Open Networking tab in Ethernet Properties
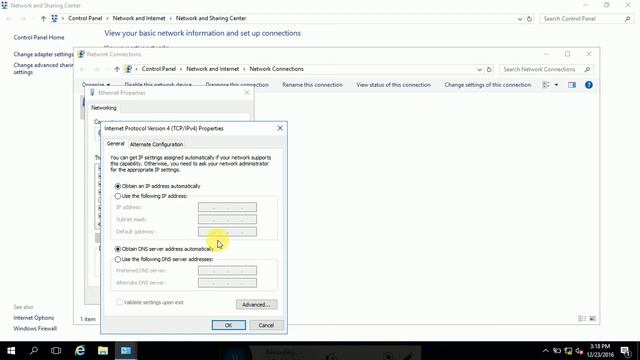 pos(104,108)
